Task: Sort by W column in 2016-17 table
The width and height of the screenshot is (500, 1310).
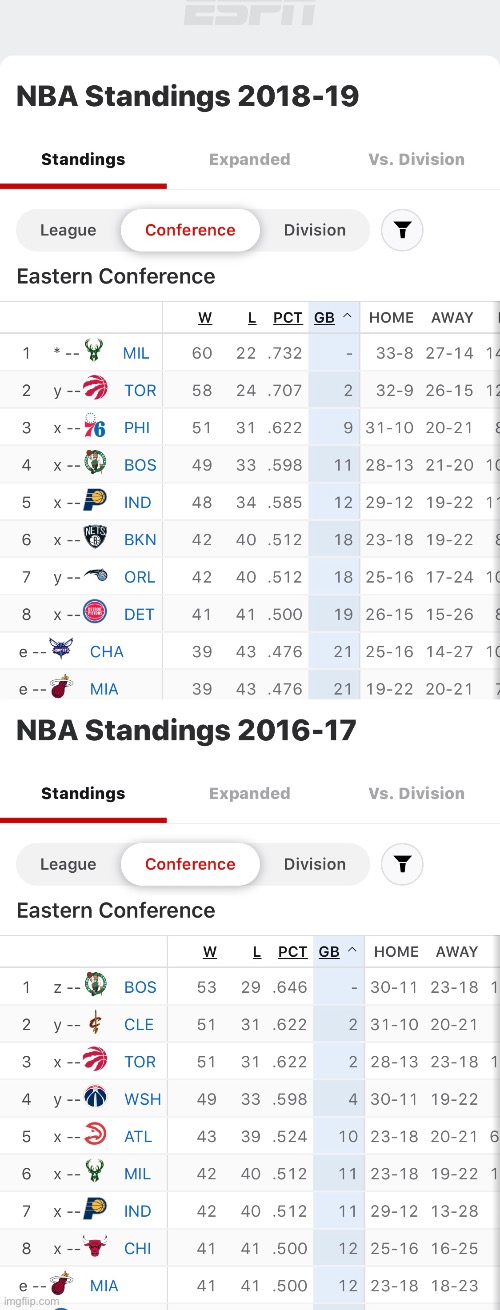Action: 210,952
